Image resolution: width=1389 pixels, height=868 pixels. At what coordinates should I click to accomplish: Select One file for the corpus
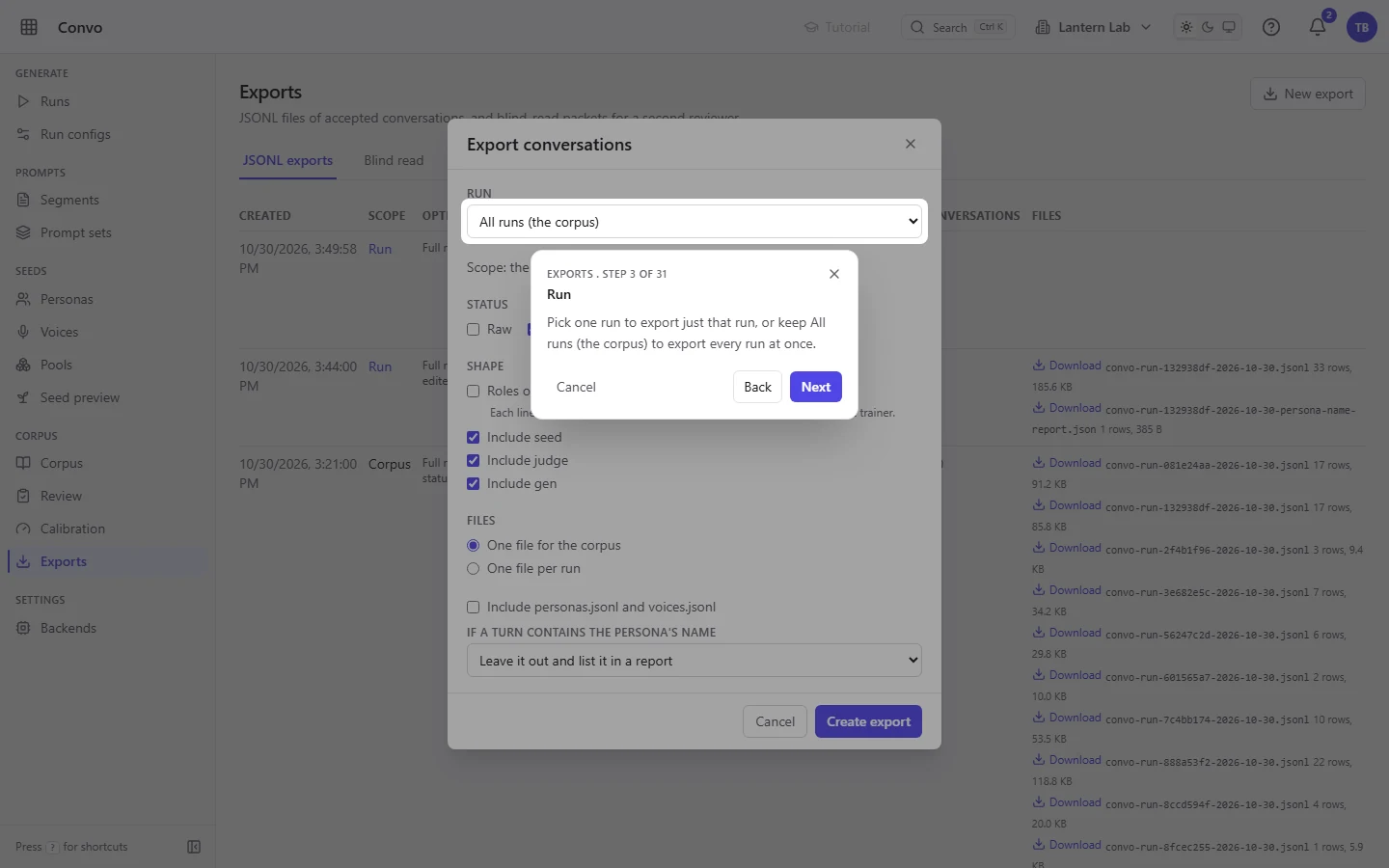[474, 546]
